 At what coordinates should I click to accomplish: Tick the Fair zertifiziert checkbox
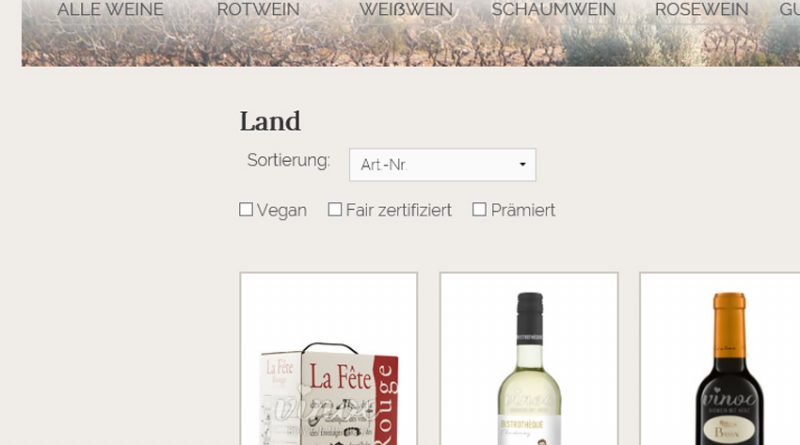(x=335, y=209)
